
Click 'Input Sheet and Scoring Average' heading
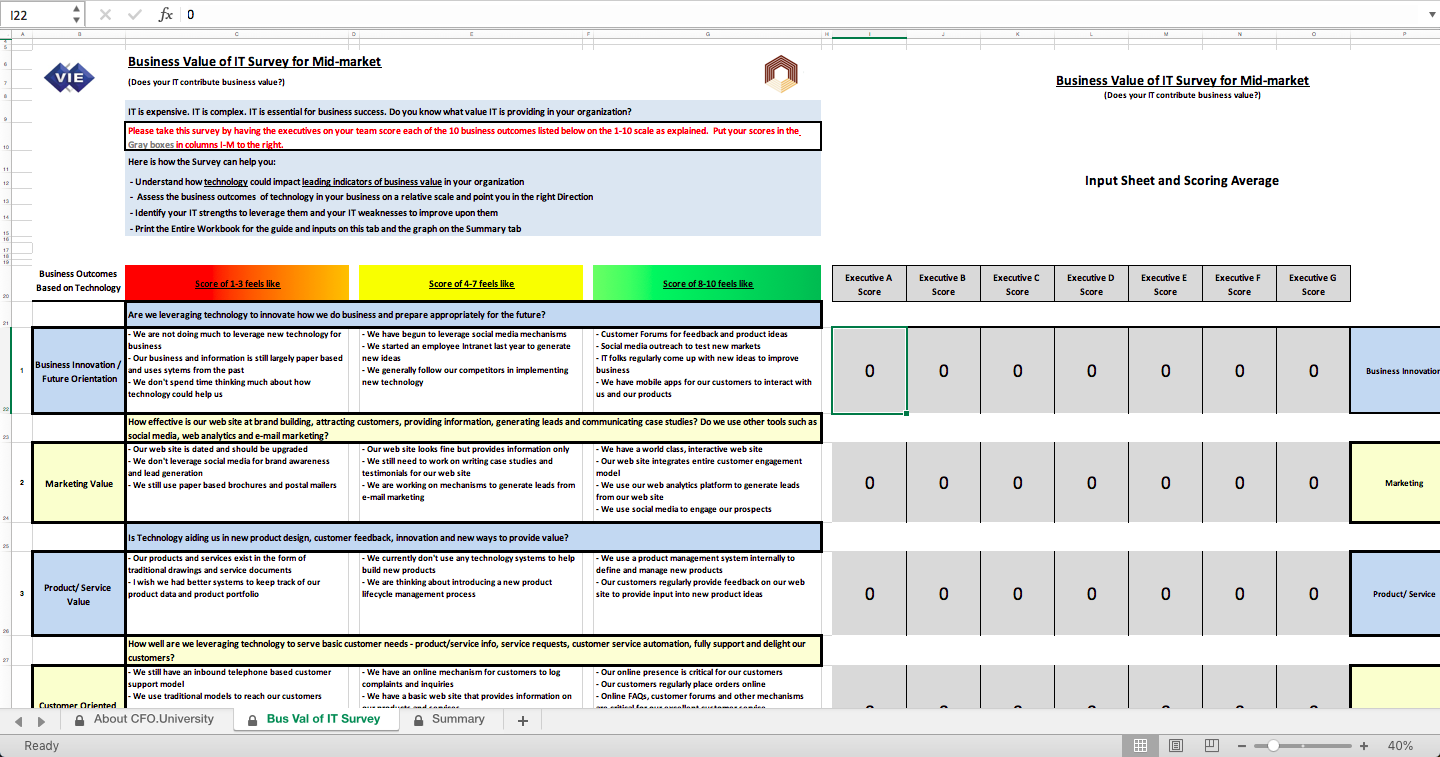[1182, 181]
